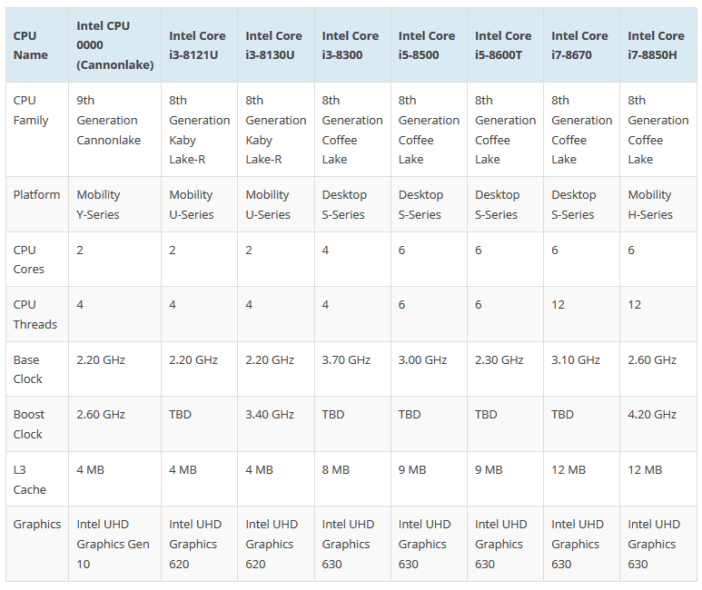Select the 3.70 GHz base clock cell
Image resolution: width=702 pixels, height=590 pixels.
click(352, 369)
